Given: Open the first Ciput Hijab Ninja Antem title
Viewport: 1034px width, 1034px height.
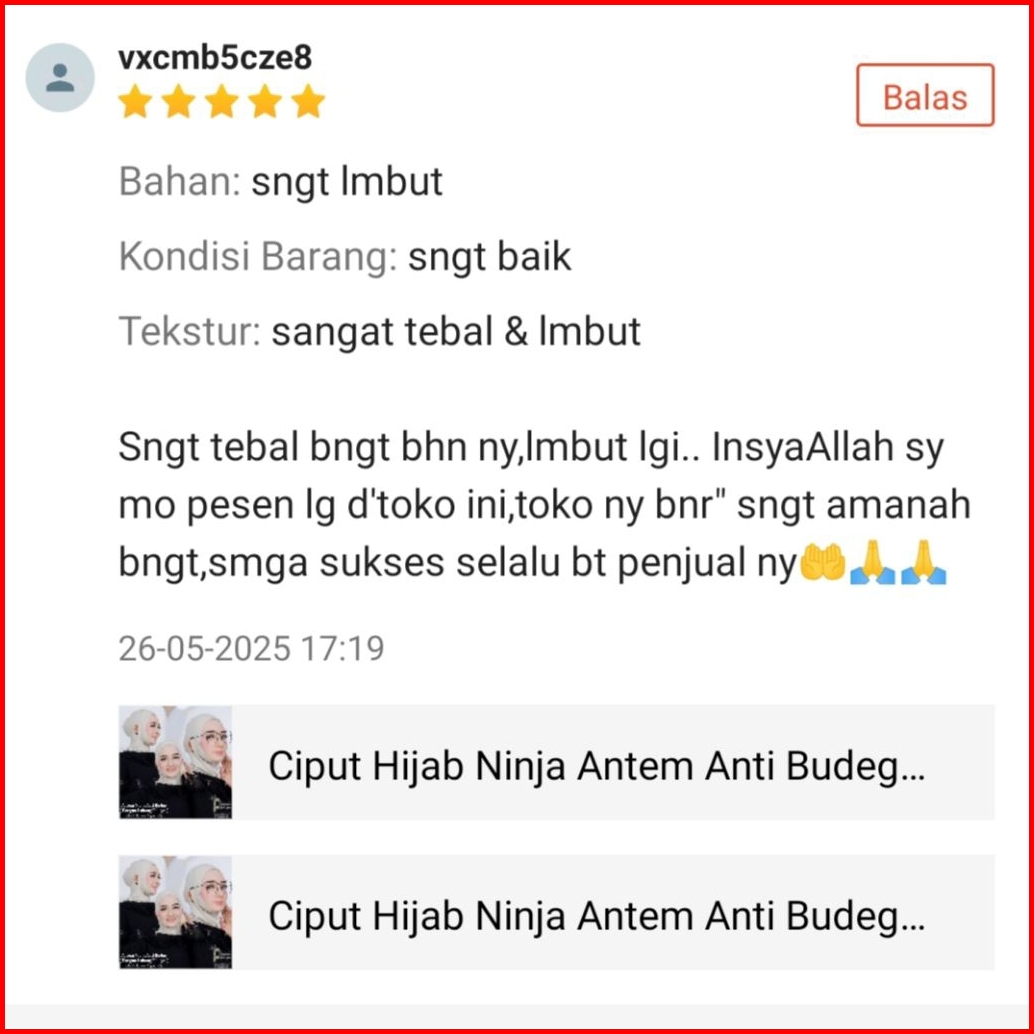Looking at the screenshot, I should coord(597,766).
